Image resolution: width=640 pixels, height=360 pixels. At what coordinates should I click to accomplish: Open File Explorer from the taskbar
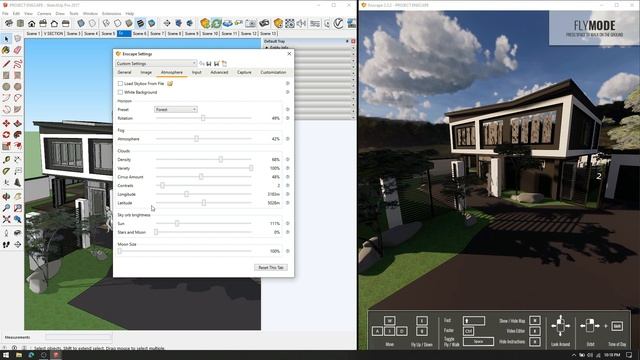19,355
